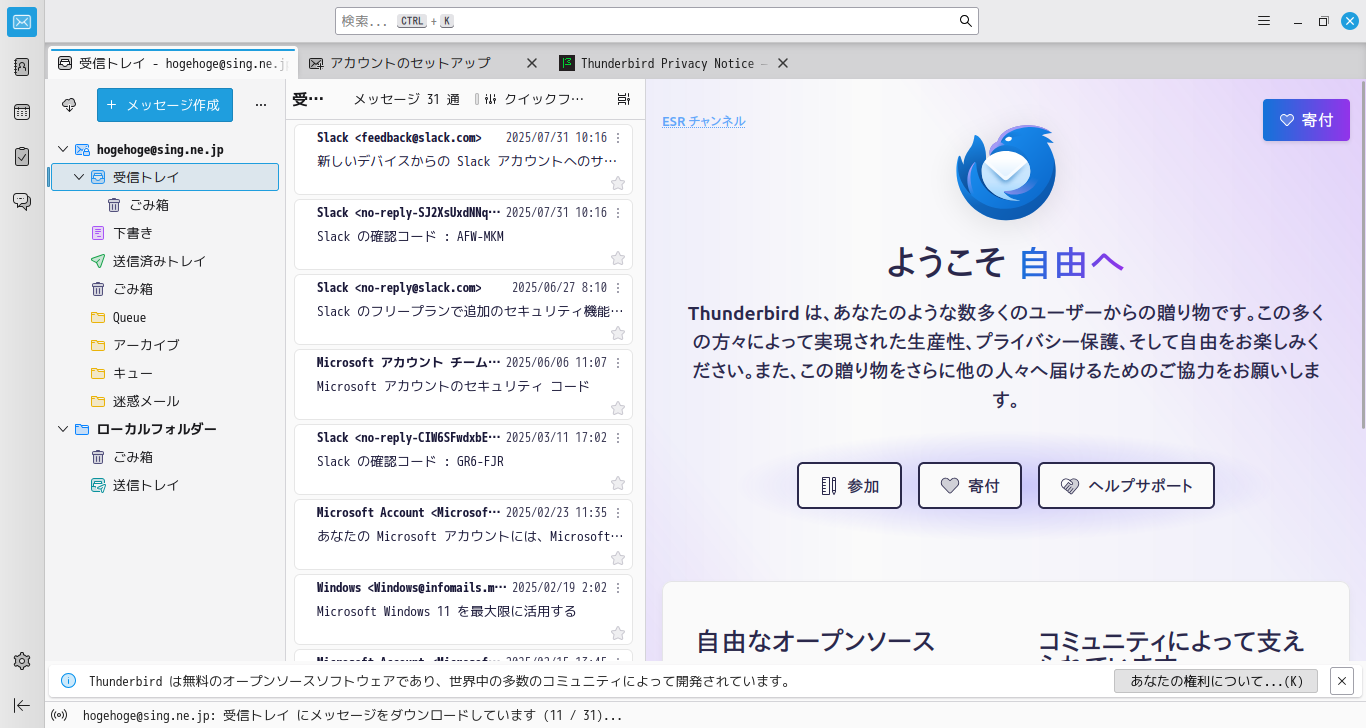The image size is (1366, 728).
Task: Collapse the hogehoge@sing.ne.jp account tree
Action: point(62,149)
